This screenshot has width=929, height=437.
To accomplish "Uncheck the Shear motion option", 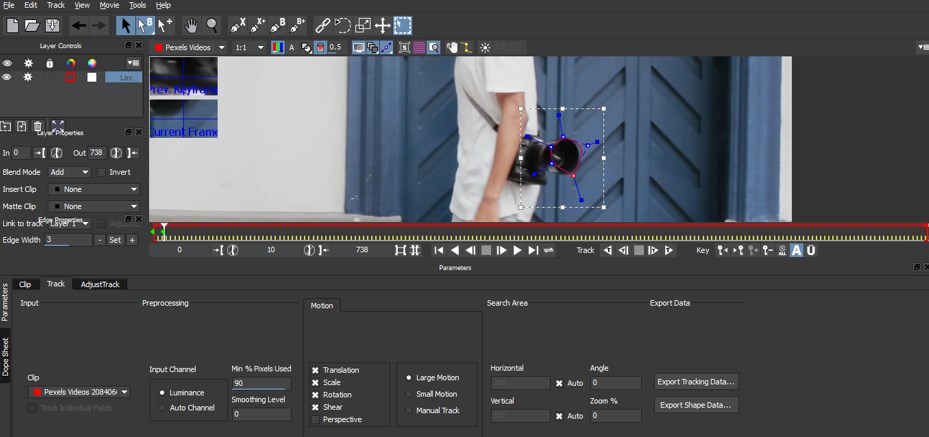I will click(x=315, y=407).
